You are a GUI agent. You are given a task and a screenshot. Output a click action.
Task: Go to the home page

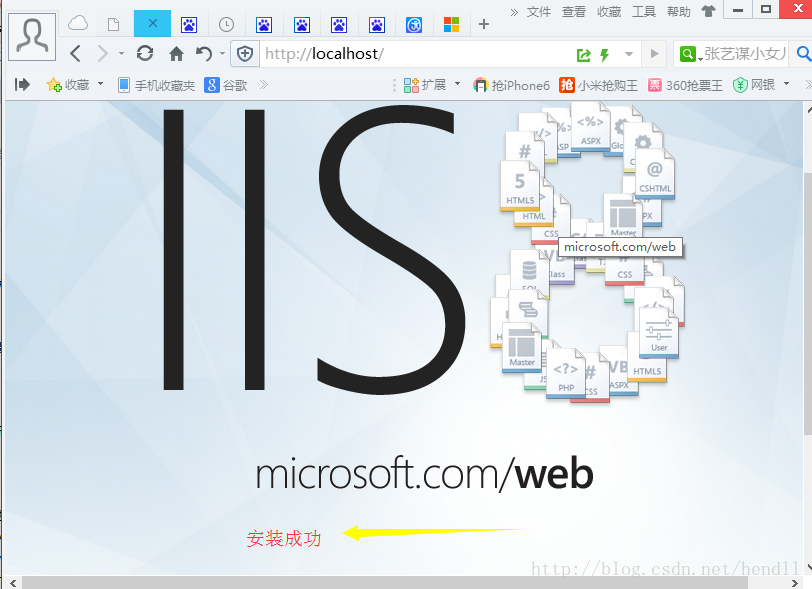[x=176, y=53]
